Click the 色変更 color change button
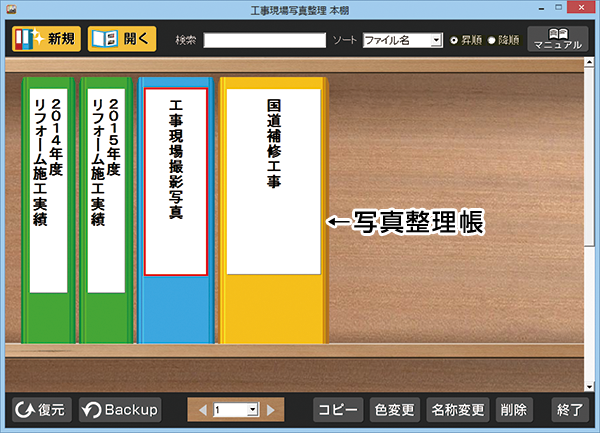This screenshot has height=433, width=600. pyautogui.click(x=394, y=409)
